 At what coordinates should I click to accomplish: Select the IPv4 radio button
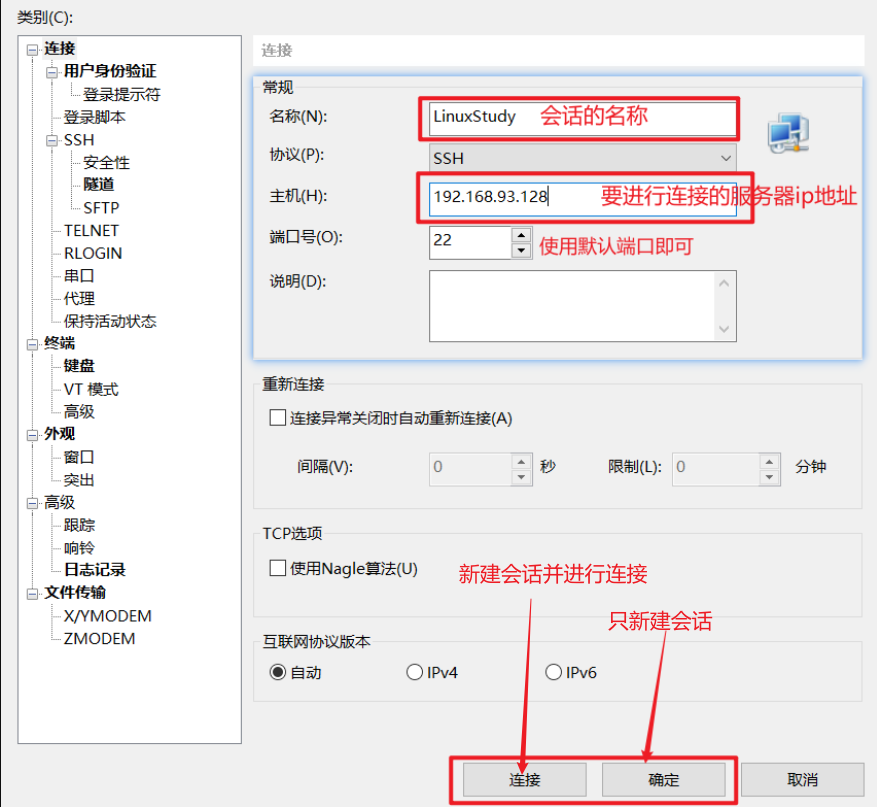(414, 672)
